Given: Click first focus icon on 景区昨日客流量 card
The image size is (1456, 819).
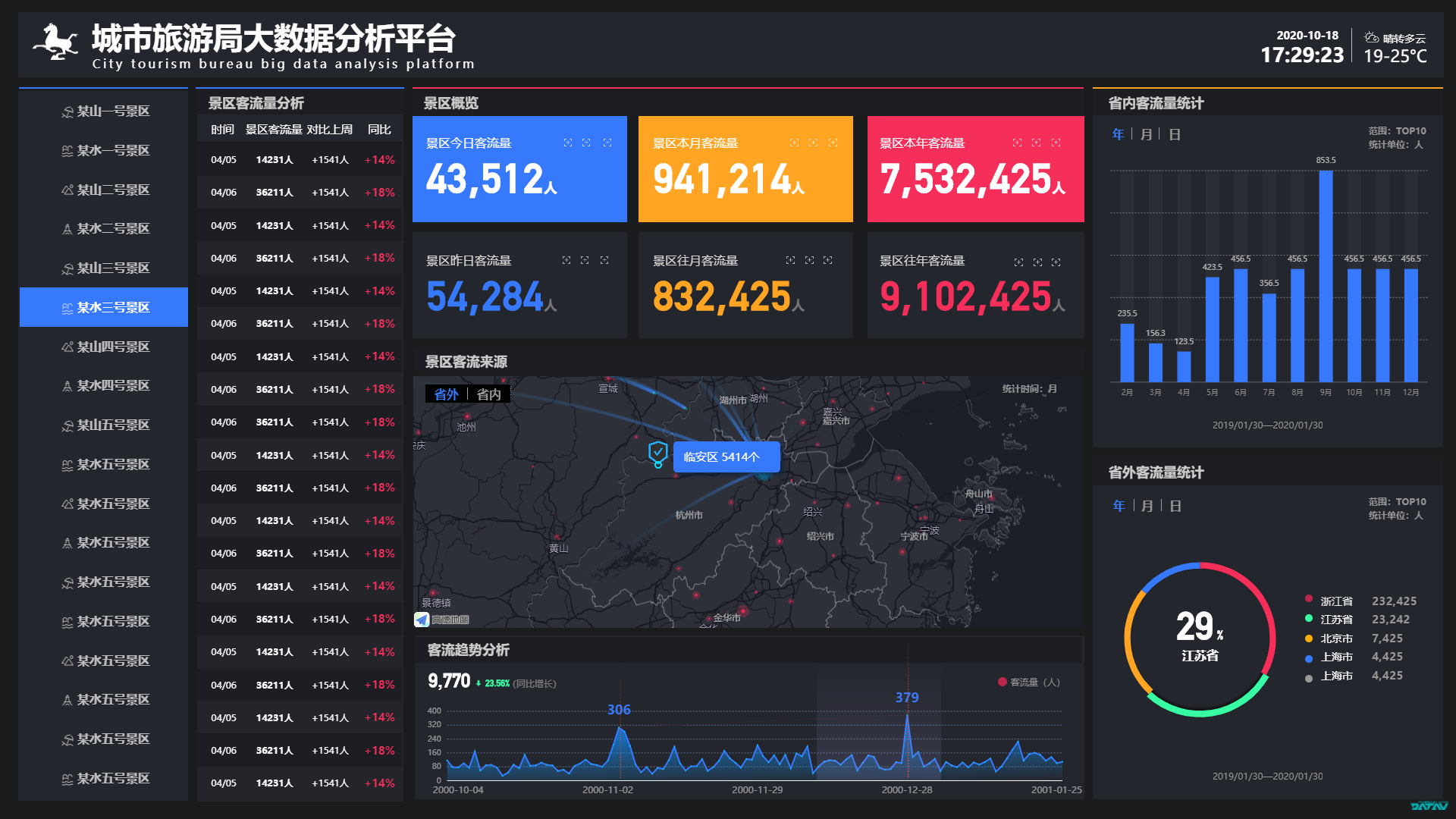Looking at the screenshot, I should (x=566, y=260).
